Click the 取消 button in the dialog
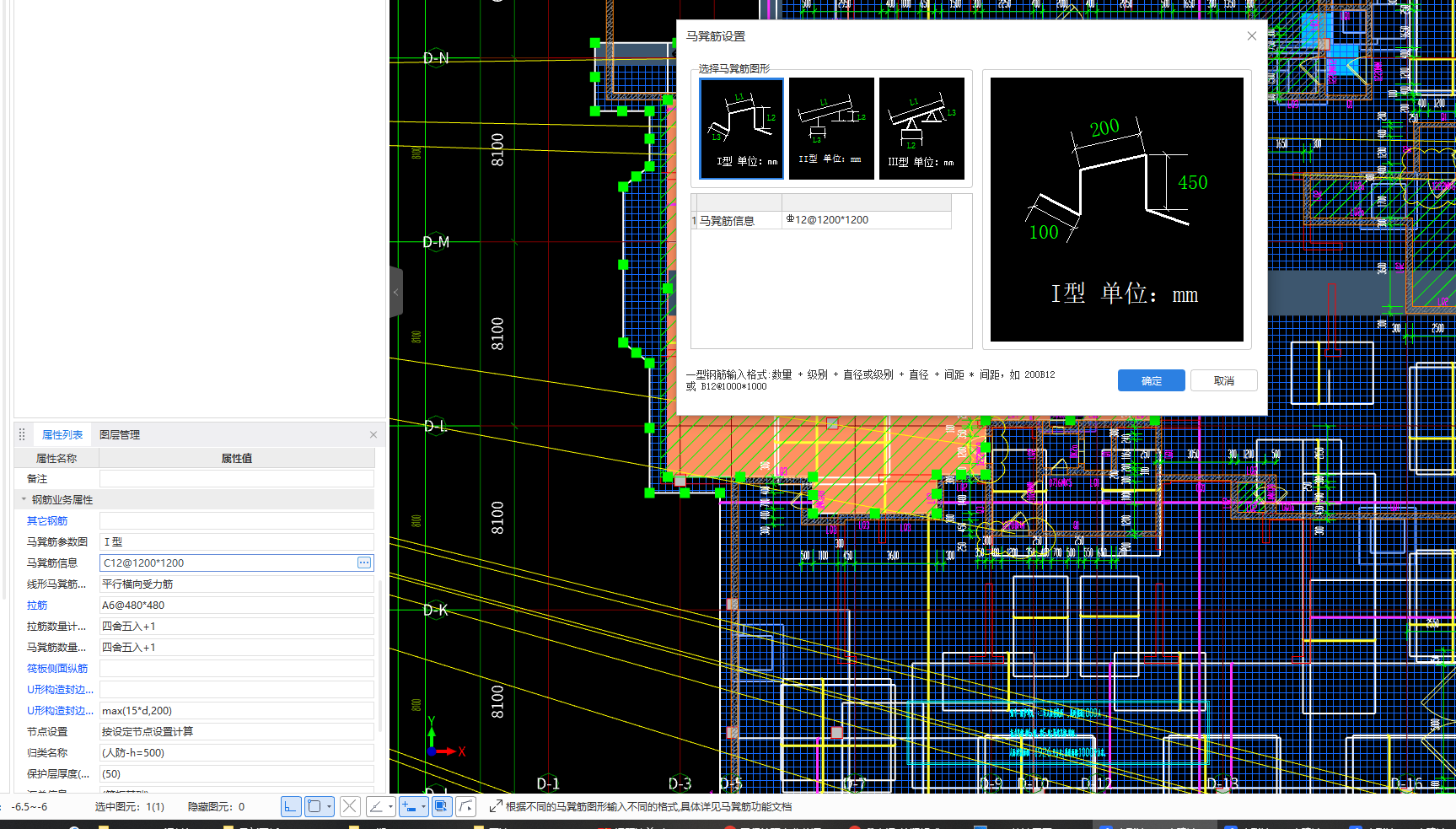The width and height of the screenshot is (1456, 829). 1224,380
